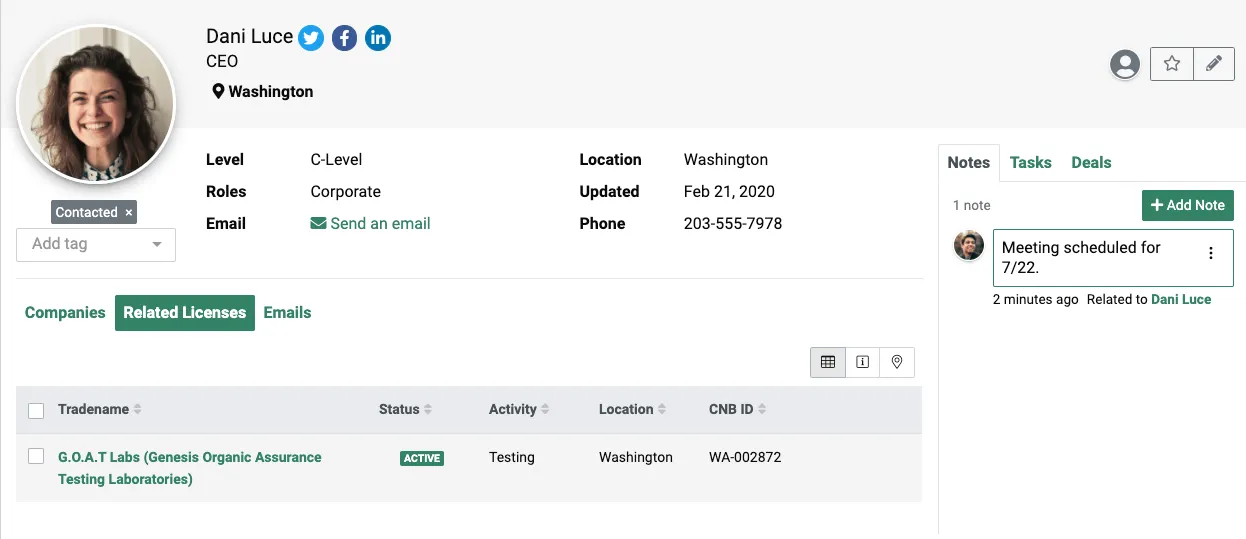The height and width of the screenshot is (539, 1246).
Task: Open the Companies tab
Action: click(x=65, y=312)
